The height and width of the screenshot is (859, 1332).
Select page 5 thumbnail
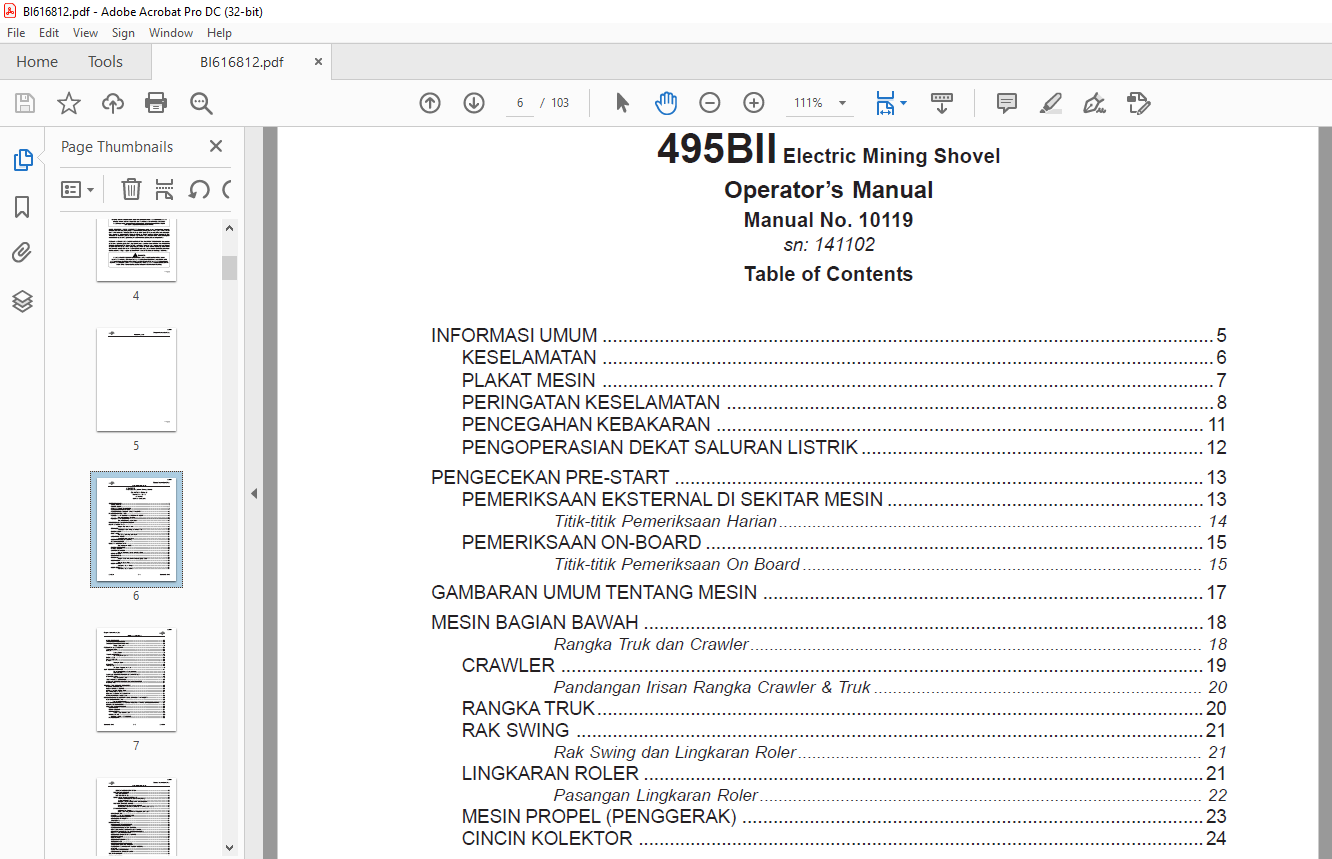click(x=136, y=380)
